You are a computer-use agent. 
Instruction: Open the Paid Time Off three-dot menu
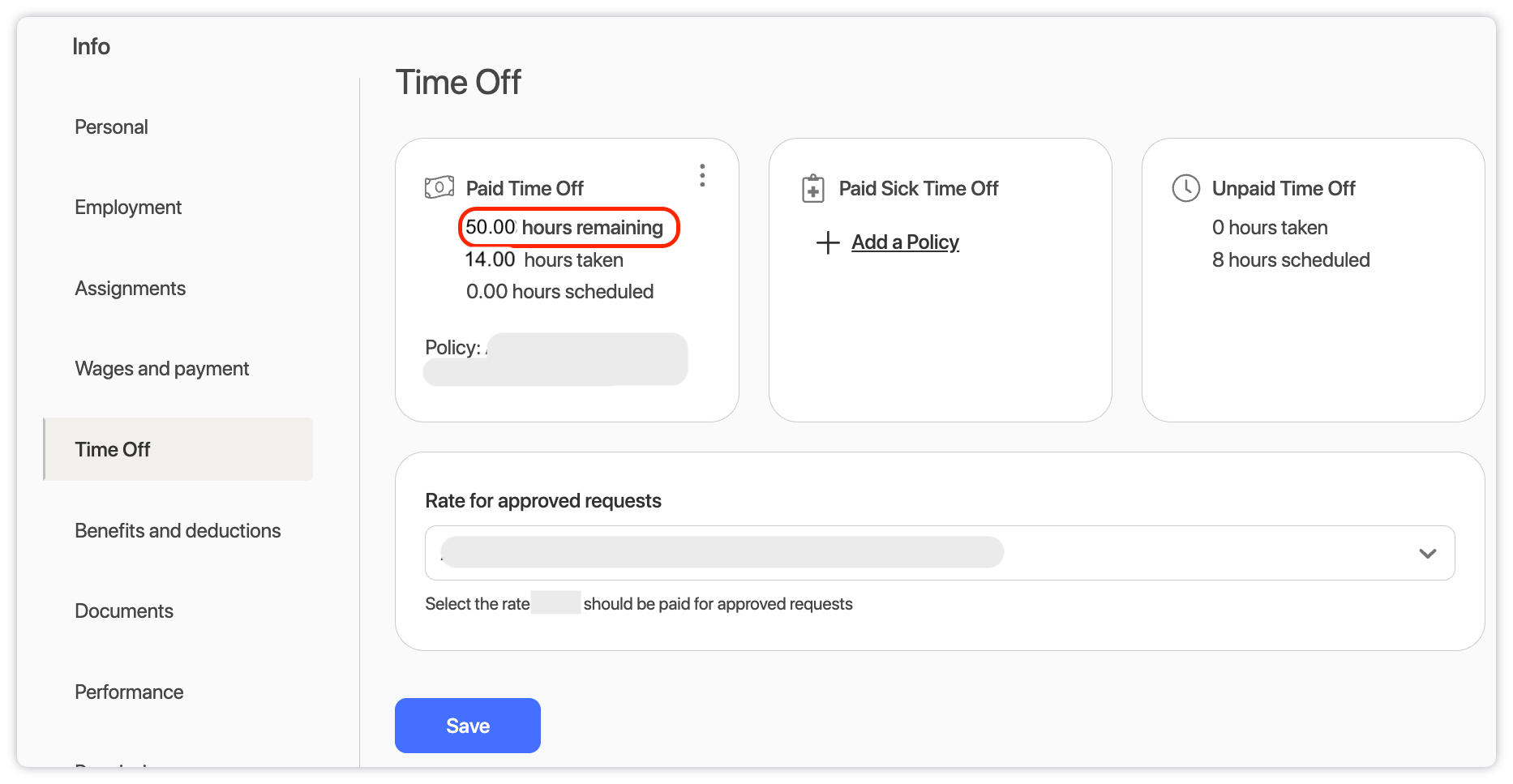702,175
